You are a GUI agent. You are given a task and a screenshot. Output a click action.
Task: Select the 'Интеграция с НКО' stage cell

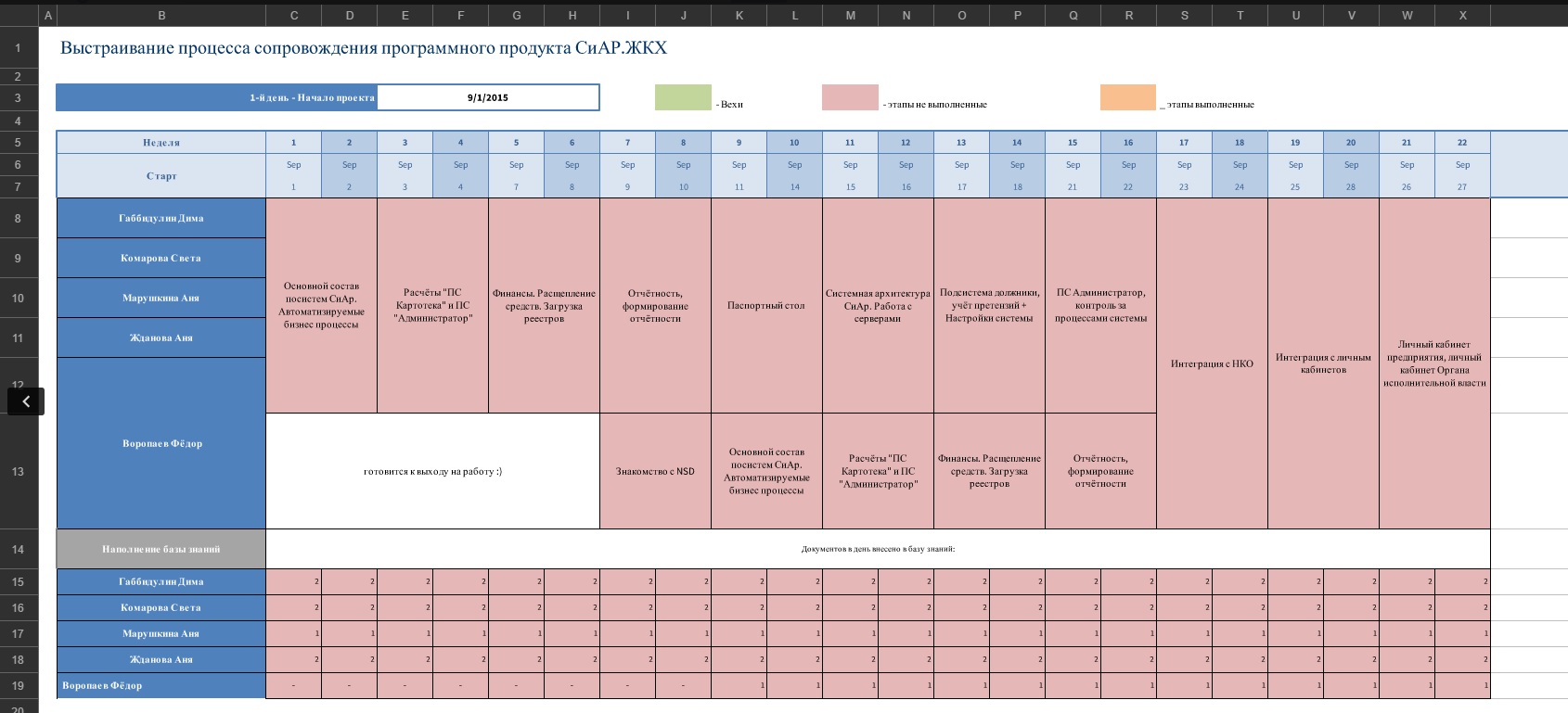pos(1212,363)
